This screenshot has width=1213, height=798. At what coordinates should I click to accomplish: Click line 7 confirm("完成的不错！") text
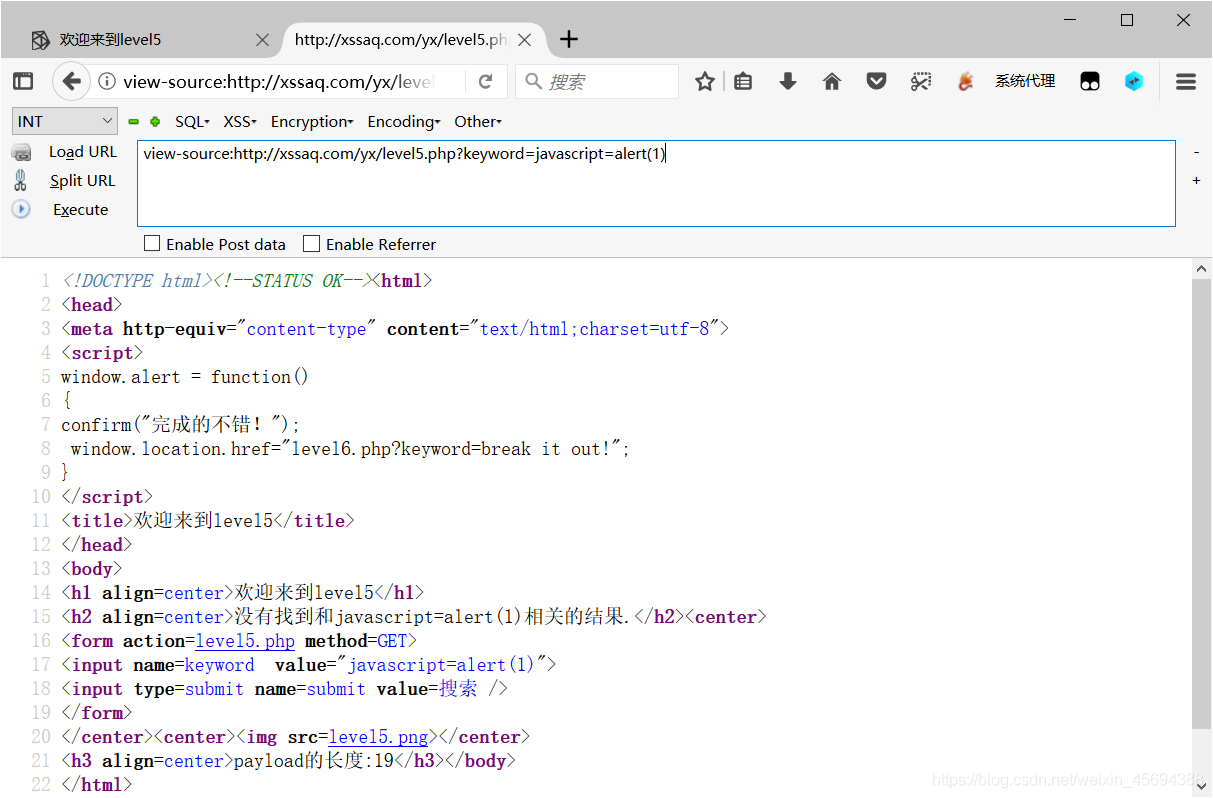(181, 425)
